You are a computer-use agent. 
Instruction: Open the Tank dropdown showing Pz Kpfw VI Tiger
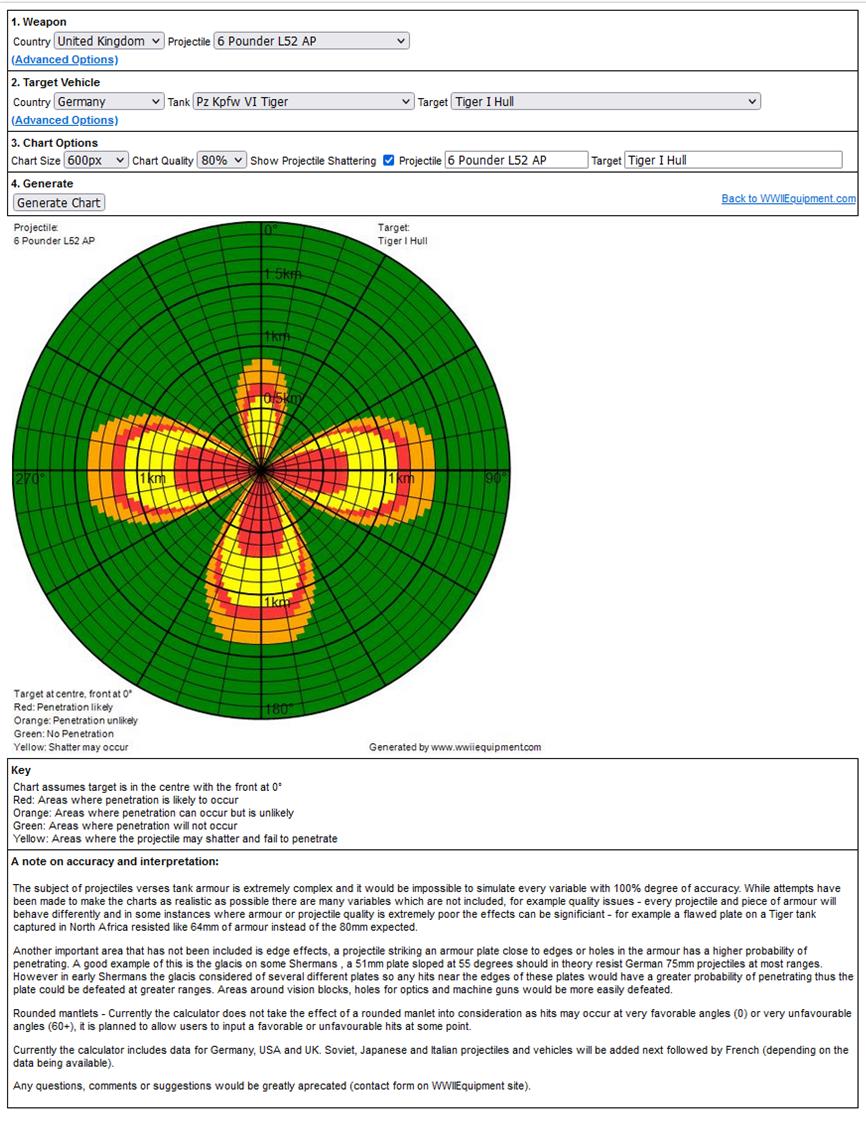coord(303,102)
